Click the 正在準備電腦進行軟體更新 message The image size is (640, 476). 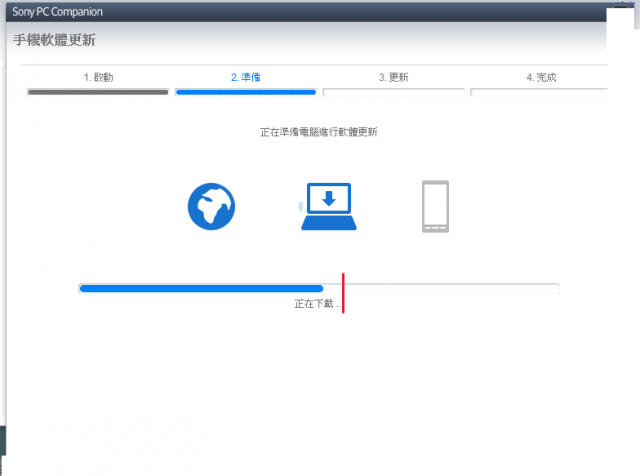(x=319, y=132)
